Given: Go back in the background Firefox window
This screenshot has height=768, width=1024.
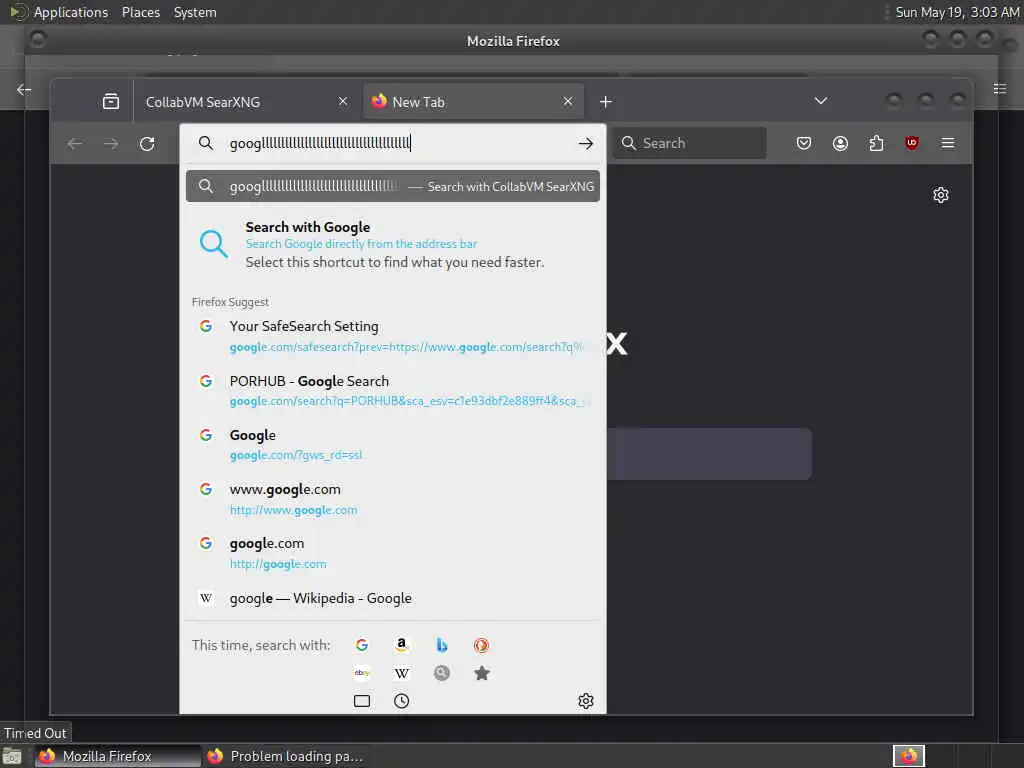Looking at the screenshot, I should (24, 89).
